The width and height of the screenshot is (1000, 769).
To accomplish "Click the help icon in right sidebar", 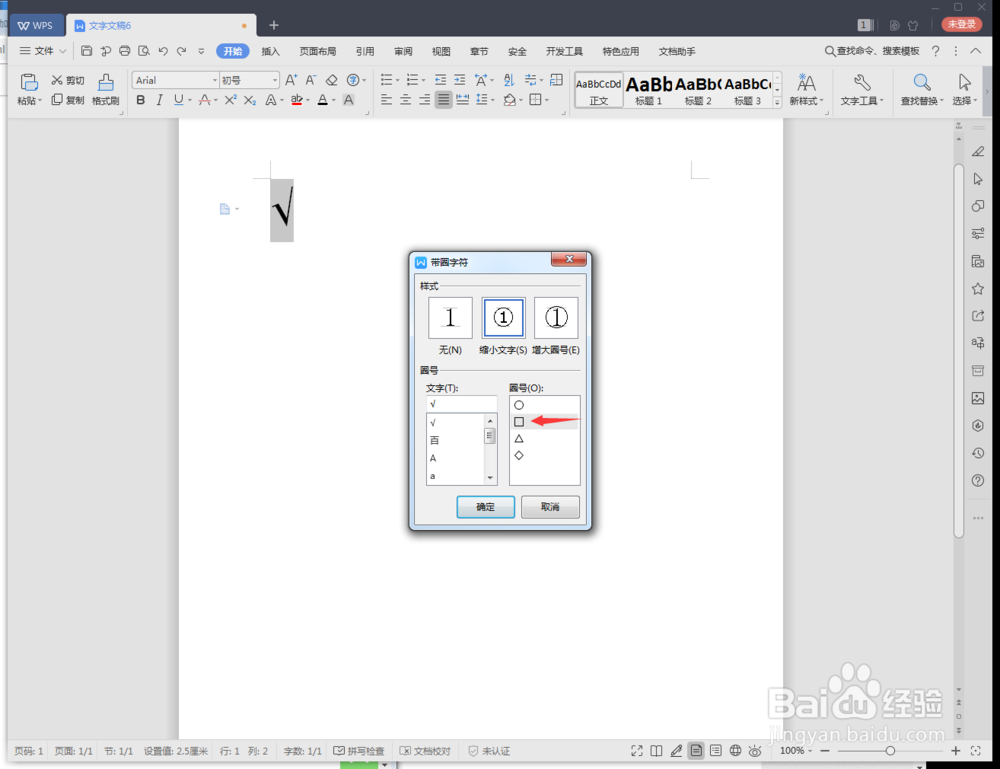I will pos(978,481).
